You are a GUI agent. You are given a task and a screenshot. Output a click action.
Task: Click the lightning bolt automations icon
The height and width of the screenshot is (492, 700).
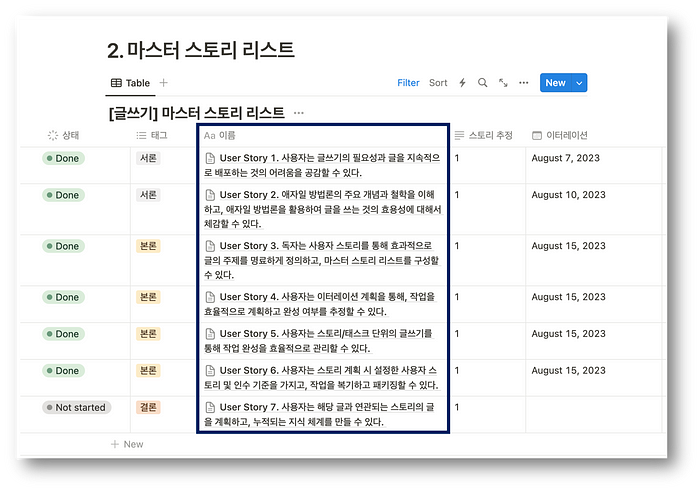[462, 83]
